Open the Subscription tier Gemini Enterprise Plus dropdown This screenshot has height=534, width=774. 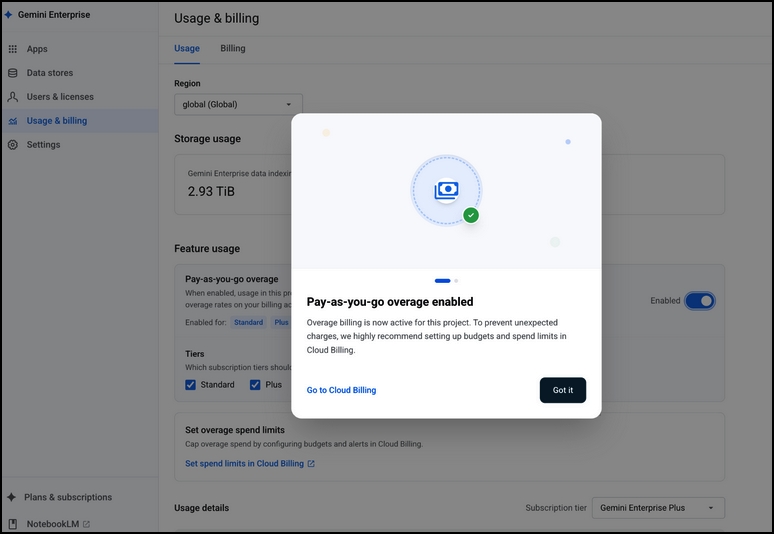coord(658,508)
